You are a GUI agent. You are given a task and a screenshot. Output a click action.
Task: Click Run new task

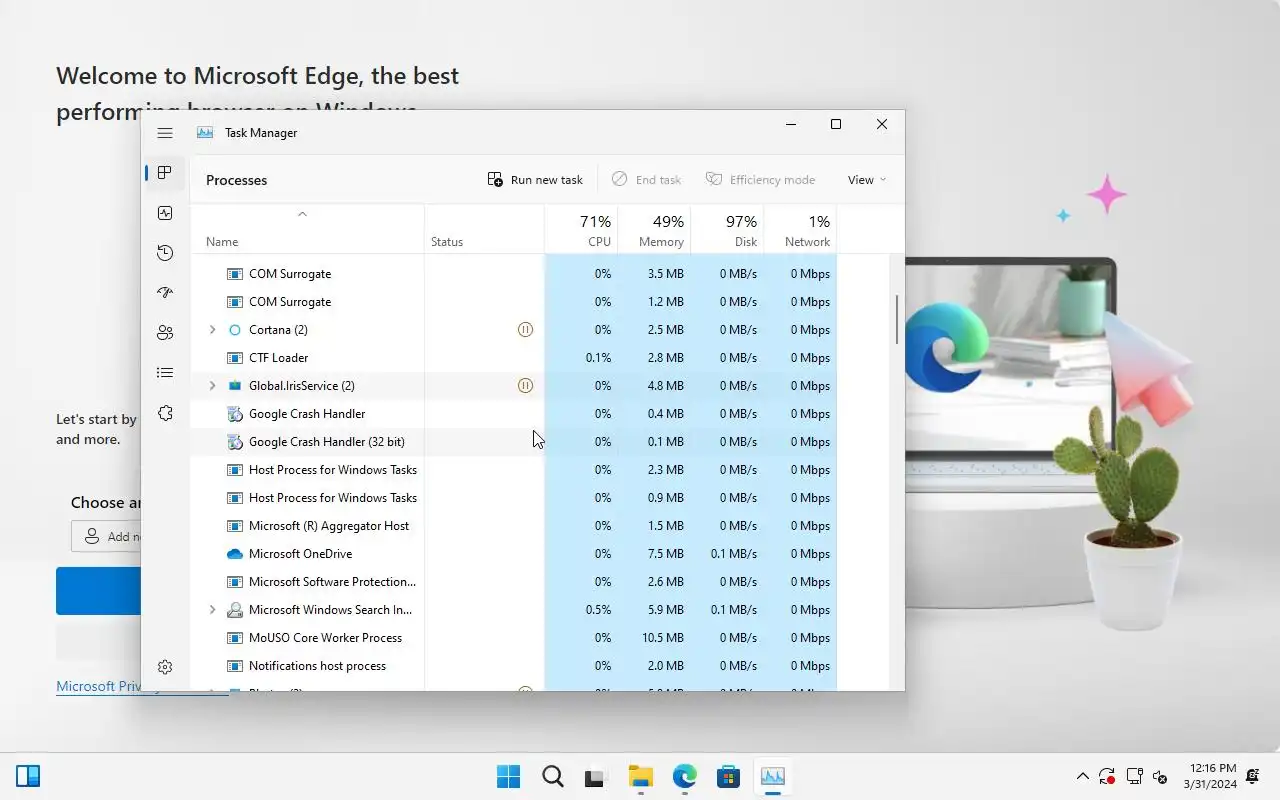click(x=535, y=180)
